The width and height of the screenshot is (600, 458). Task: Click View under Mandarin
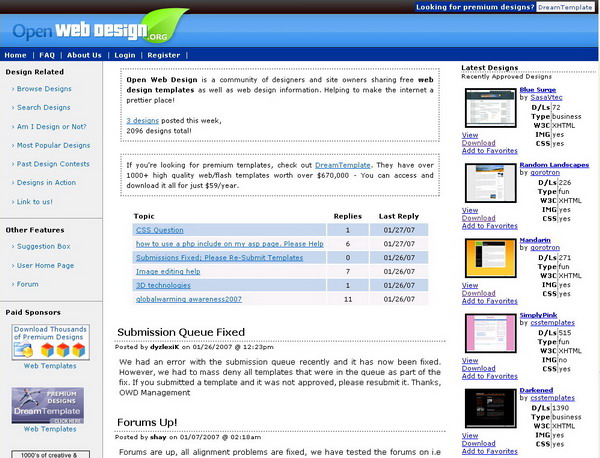(470, 285)
